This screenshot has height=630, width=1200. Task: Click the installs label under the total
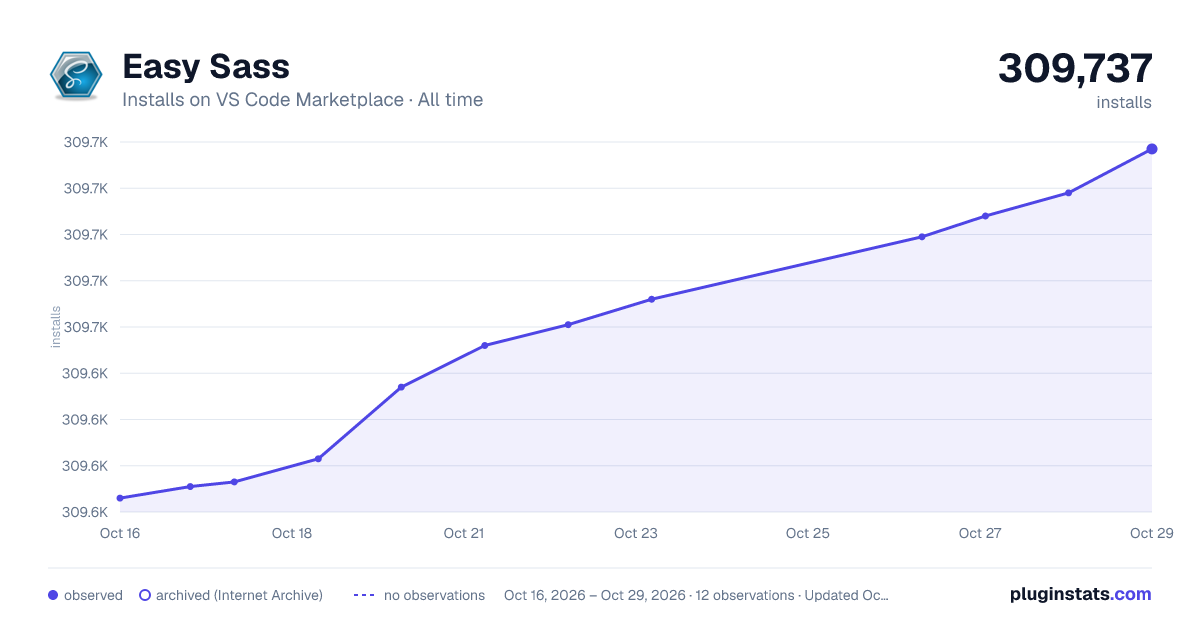click(1124, 102)
